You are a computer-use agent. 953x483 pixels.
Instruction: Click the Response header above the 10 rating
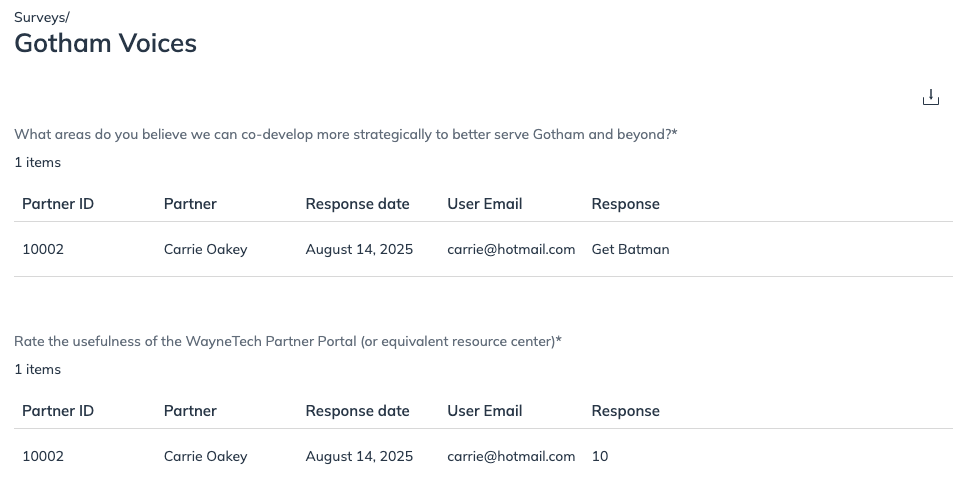pyautogui.click(x=625, y=411)
